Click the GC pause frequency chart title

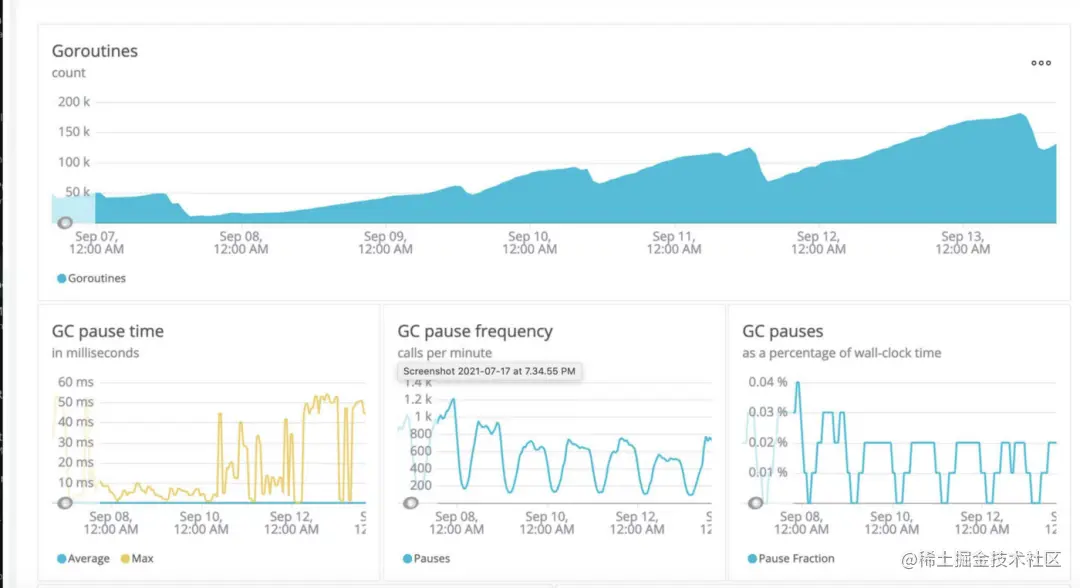(475, 331)
